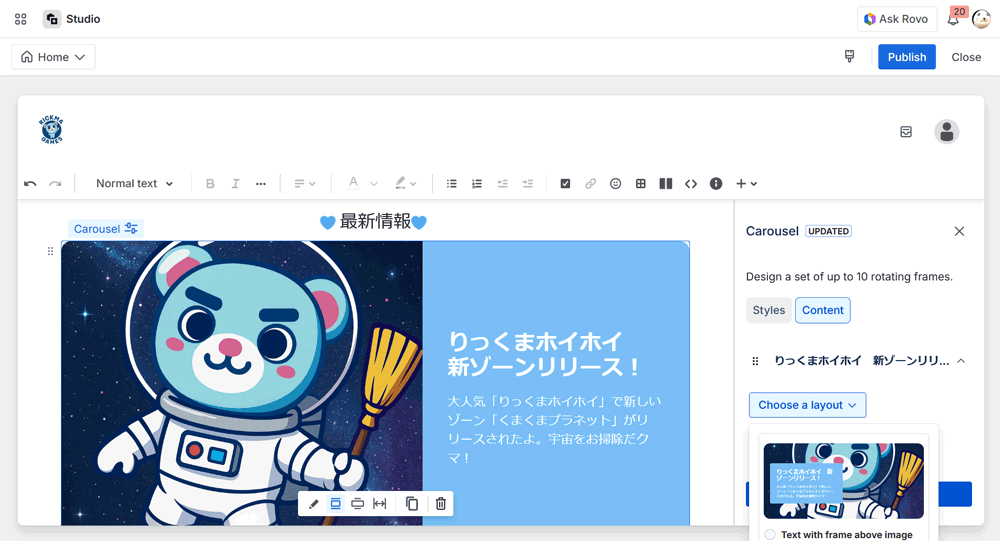Click the drag handle beside the carousel
This screenshot has width=1000, height=541.
pyautogui.click(x=50, y=251)
